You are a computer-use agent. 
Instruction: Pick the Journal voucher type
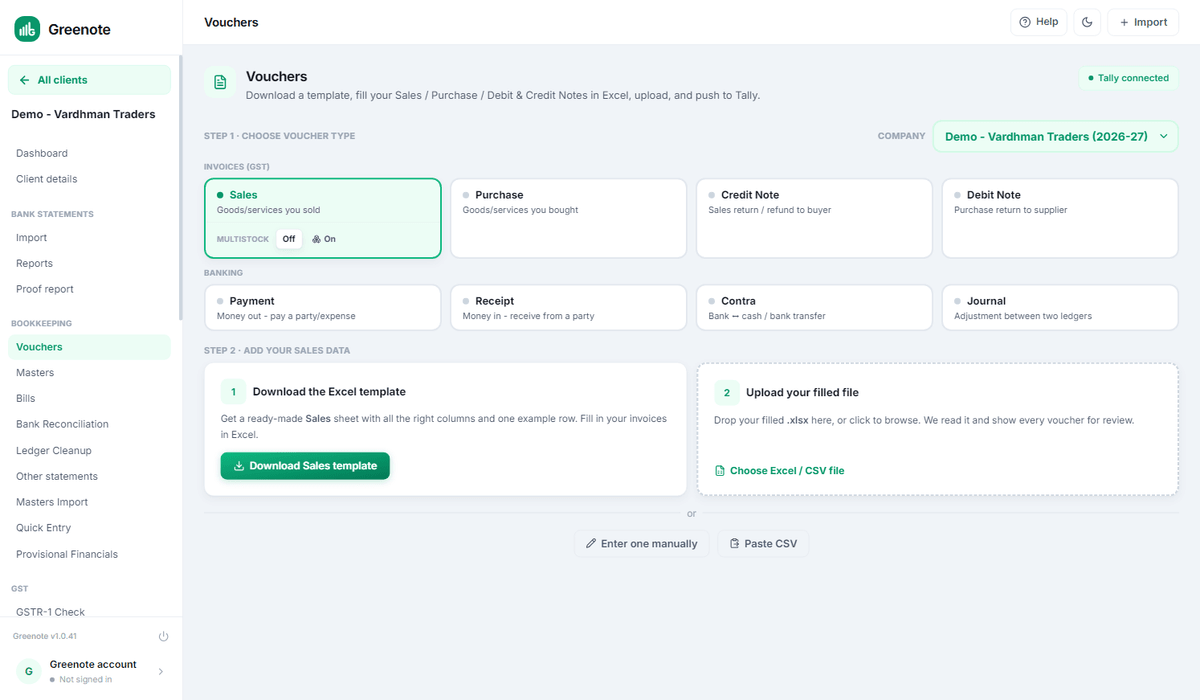[1060, 307]
